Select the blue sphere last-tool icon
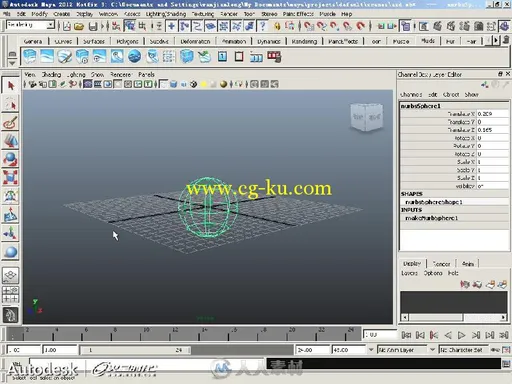This screenshot has width=512, height=384. [x=10, y=252]
